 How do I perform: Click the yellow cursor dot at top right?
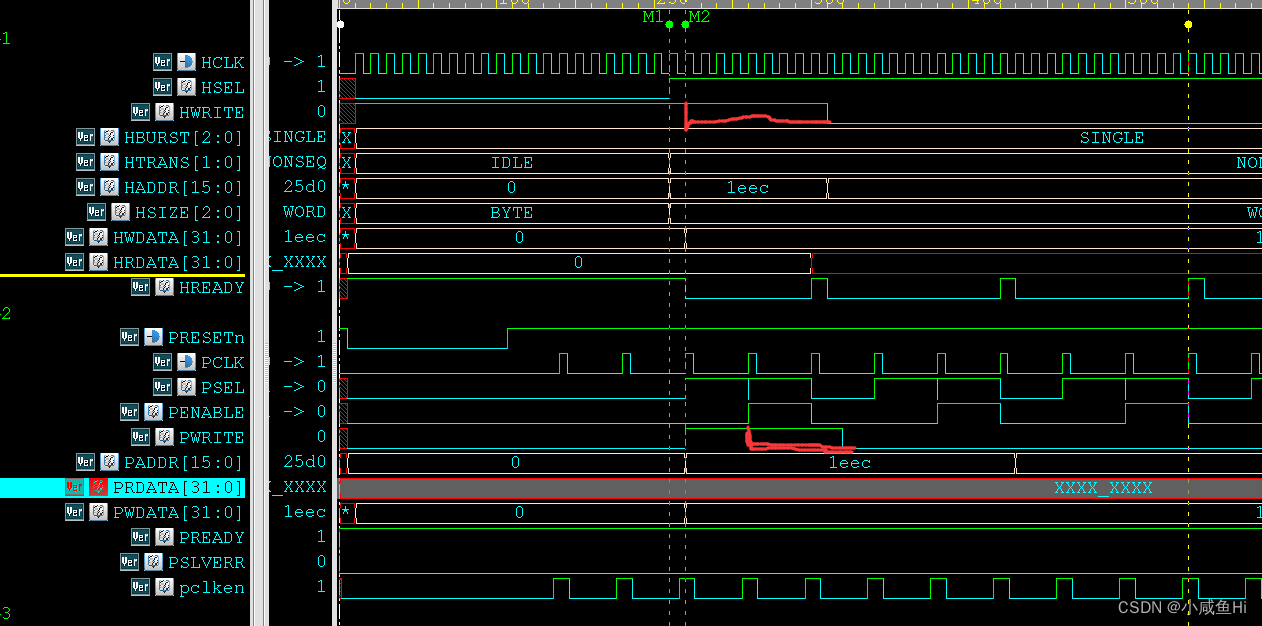(x=1188, y=24)
